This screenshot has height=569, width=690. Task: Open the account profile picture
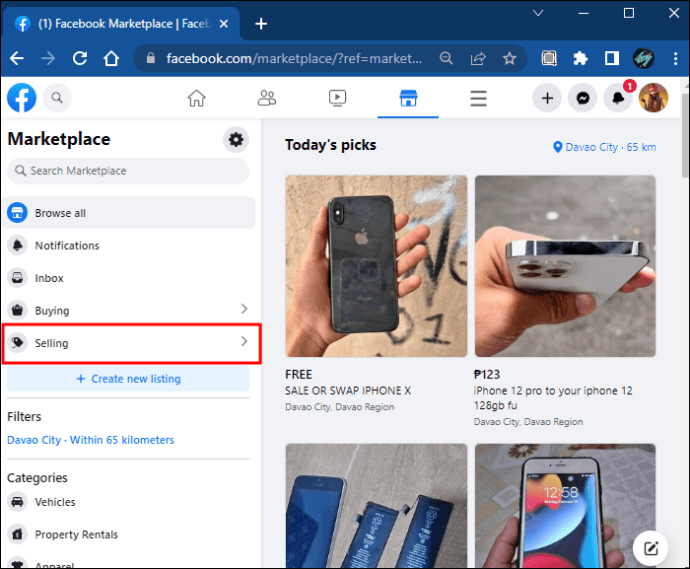(x=653, y=98)
